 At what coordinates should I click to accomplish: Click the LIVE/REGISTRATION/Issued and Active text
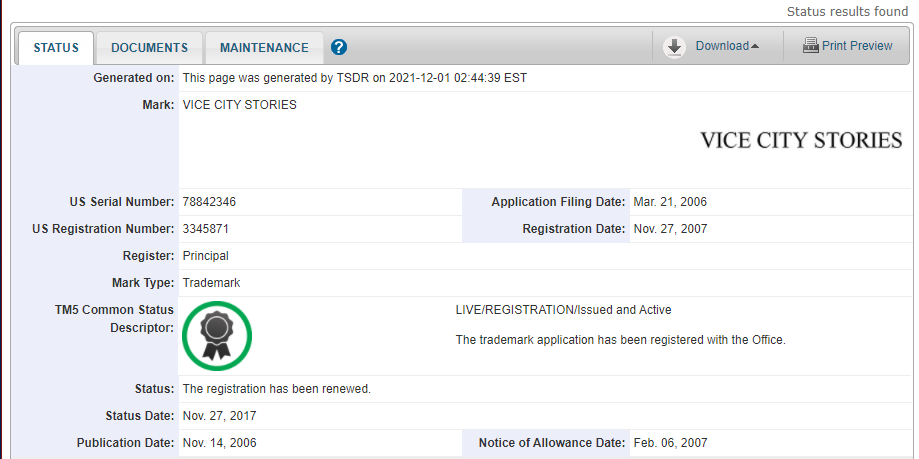(x=563, y=310)
